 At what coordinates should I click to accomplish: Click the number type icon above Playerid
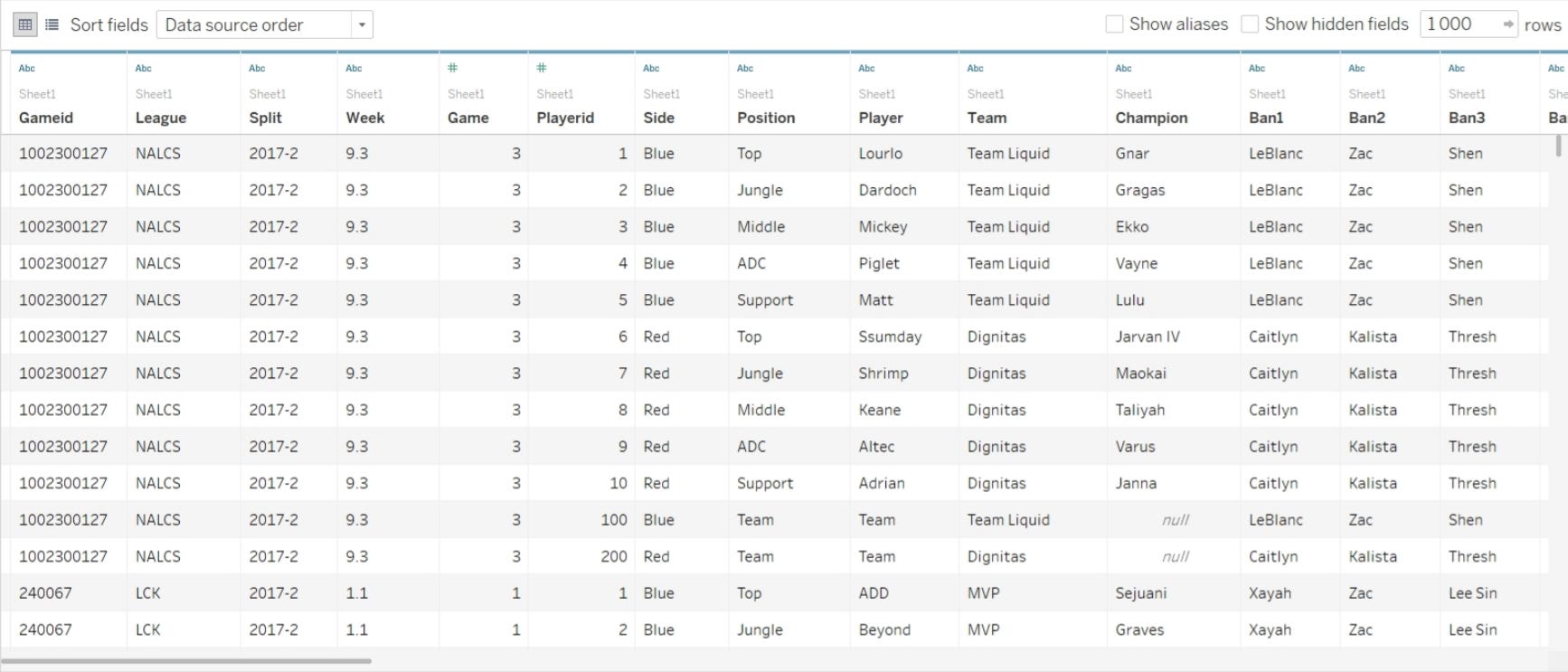[x=542, y=68]
